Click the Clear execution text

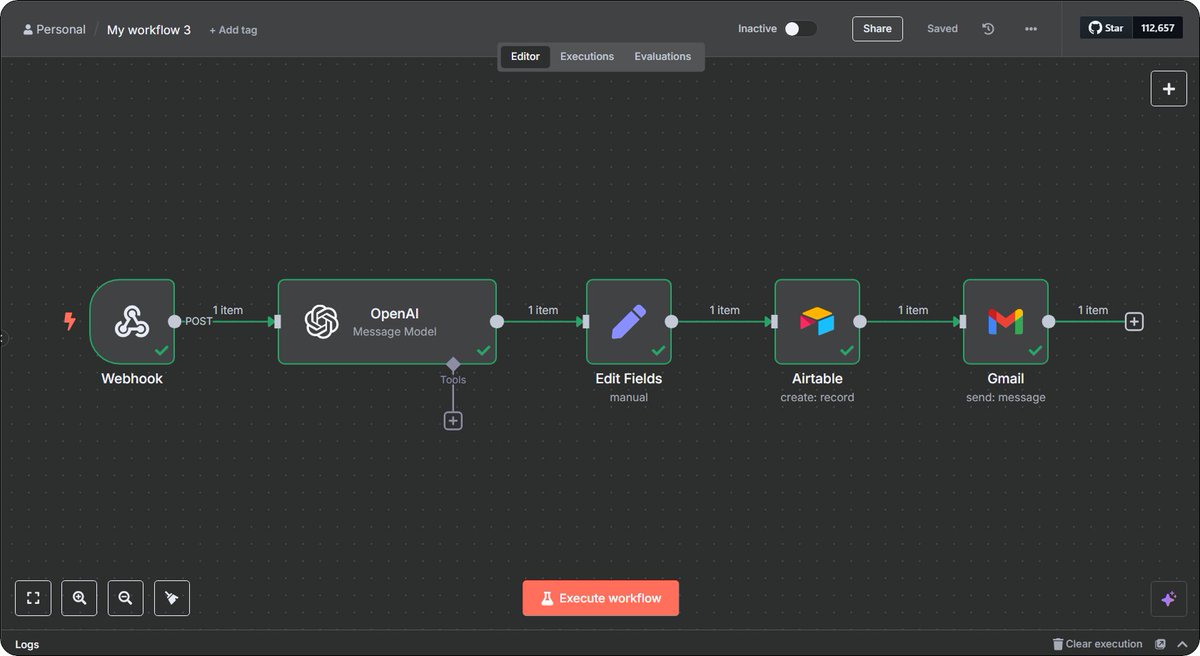point(1104,644)
